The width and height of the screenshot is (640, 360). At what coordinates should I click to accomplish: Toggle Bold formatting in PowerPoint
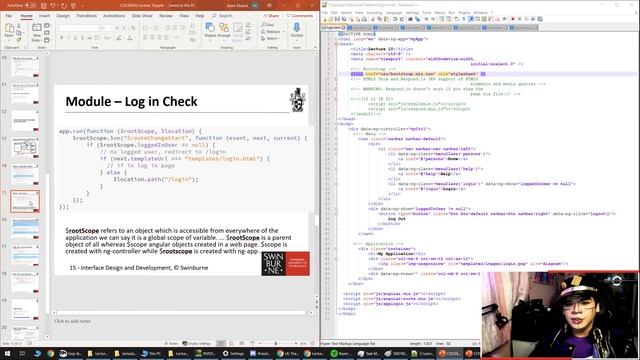[61, 38]
